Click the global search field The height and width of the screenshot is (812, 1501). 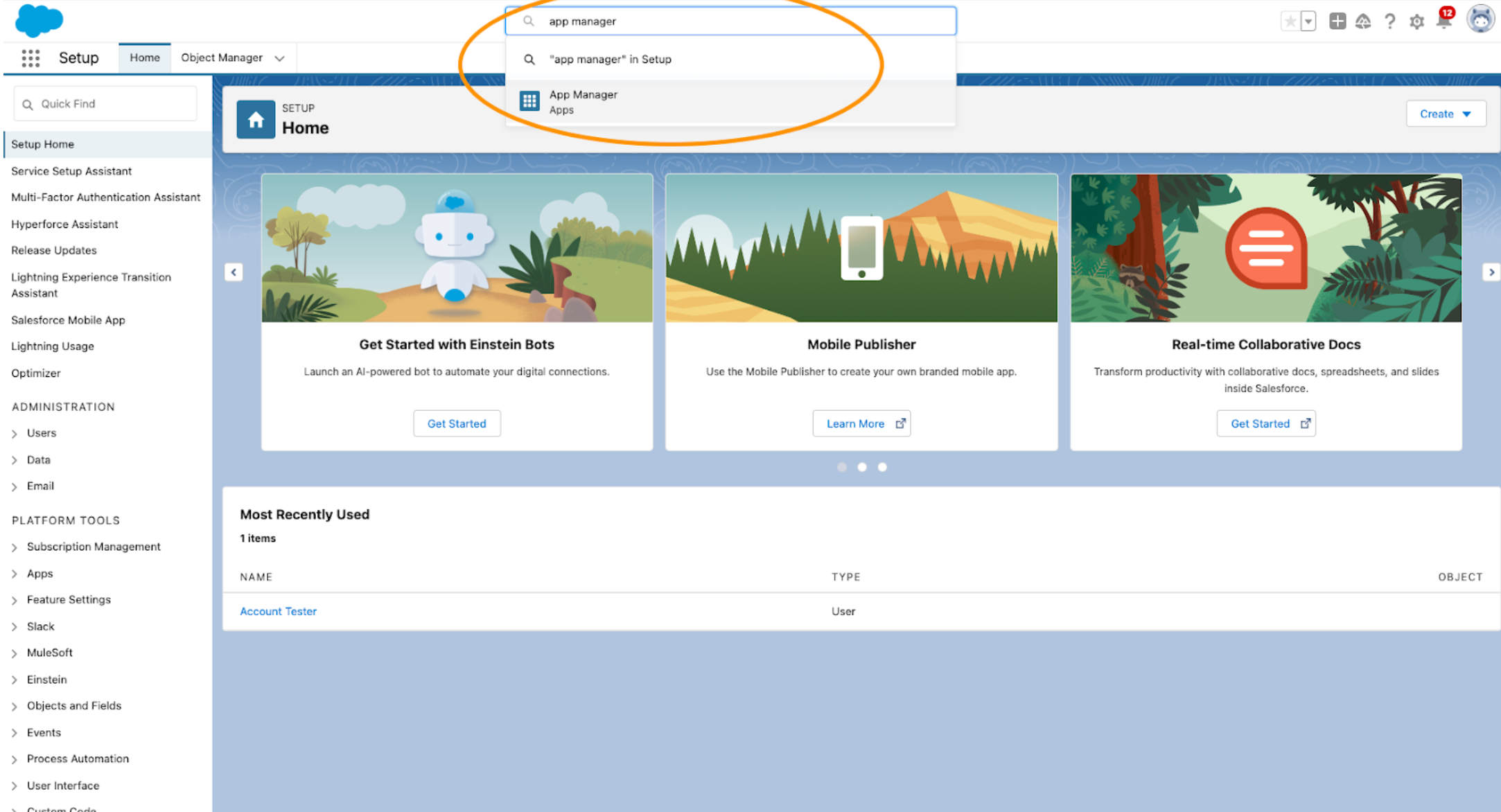(730, 21)
